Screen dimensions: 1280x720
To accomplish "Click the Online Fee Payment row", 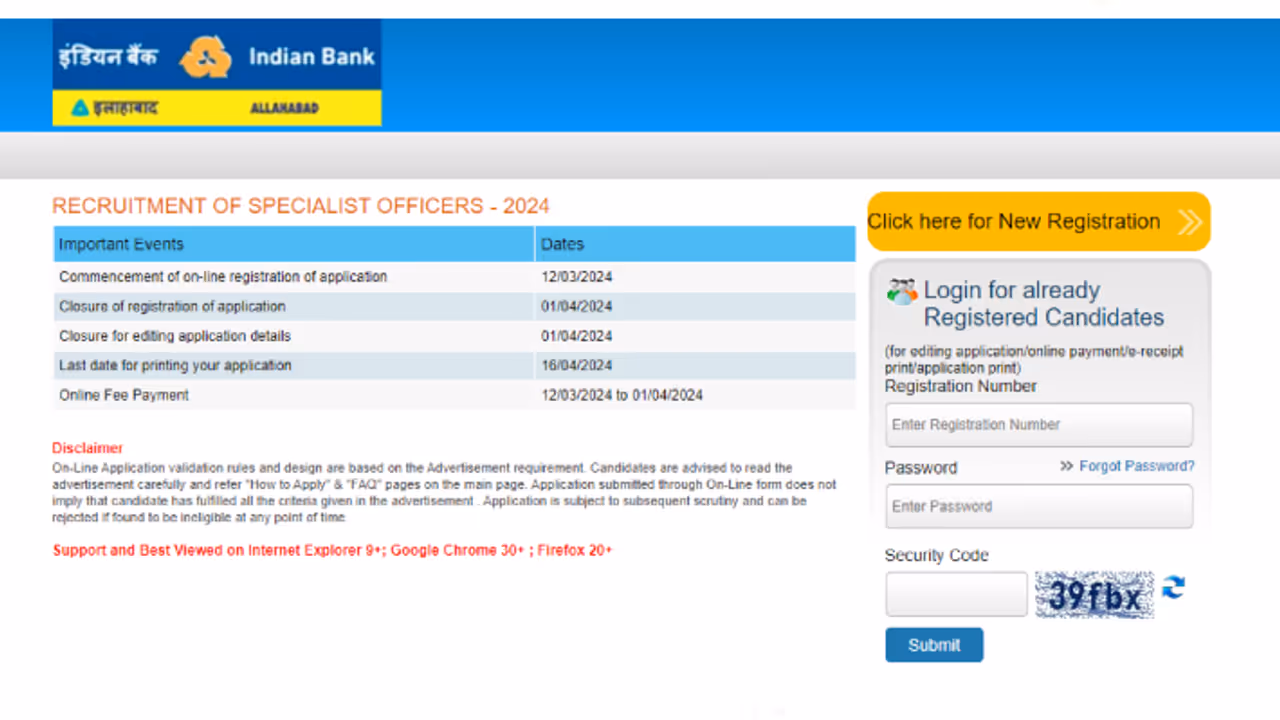I will point(123,394).
